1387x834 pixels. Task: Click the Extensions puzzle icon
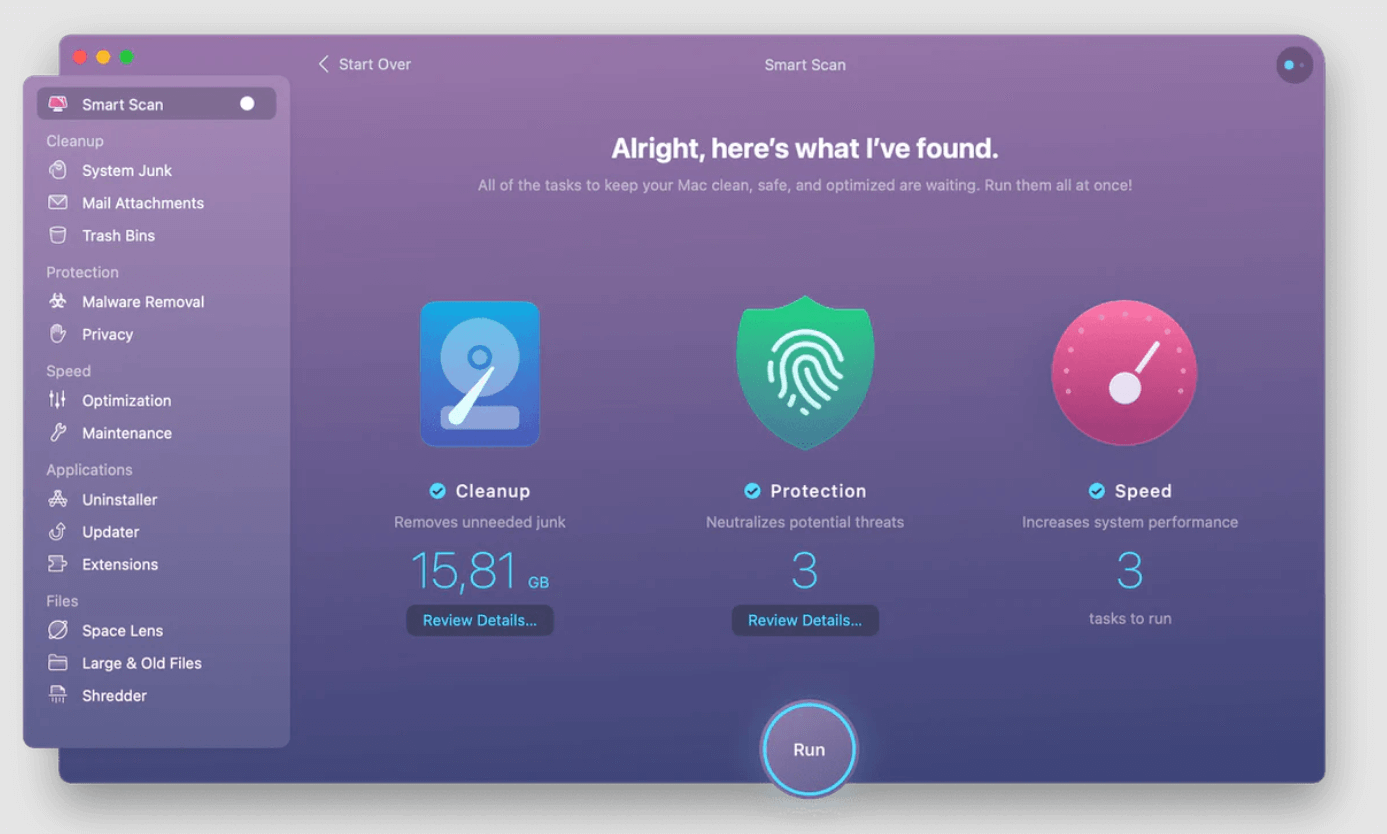58,564
